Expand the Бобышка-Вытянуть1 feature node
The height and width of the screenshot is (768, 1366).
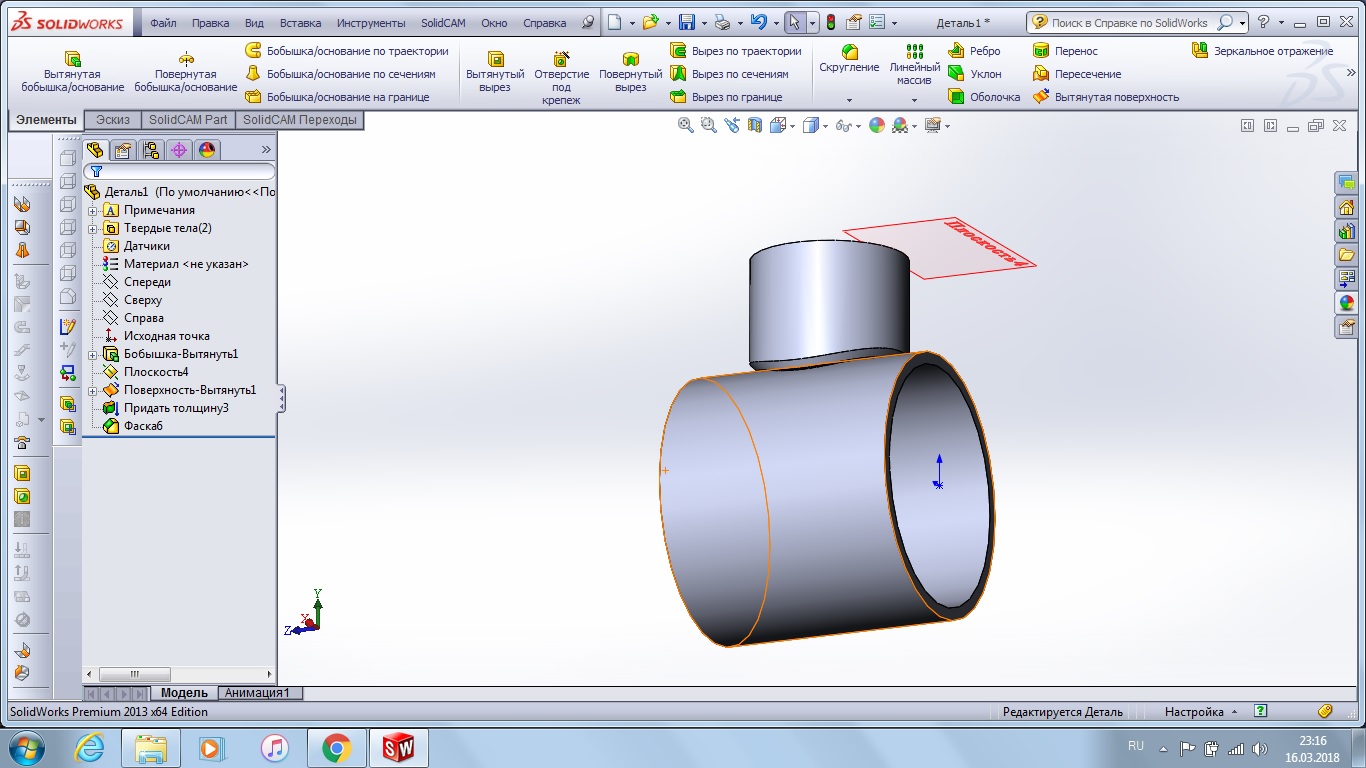[x=93, y=354]
